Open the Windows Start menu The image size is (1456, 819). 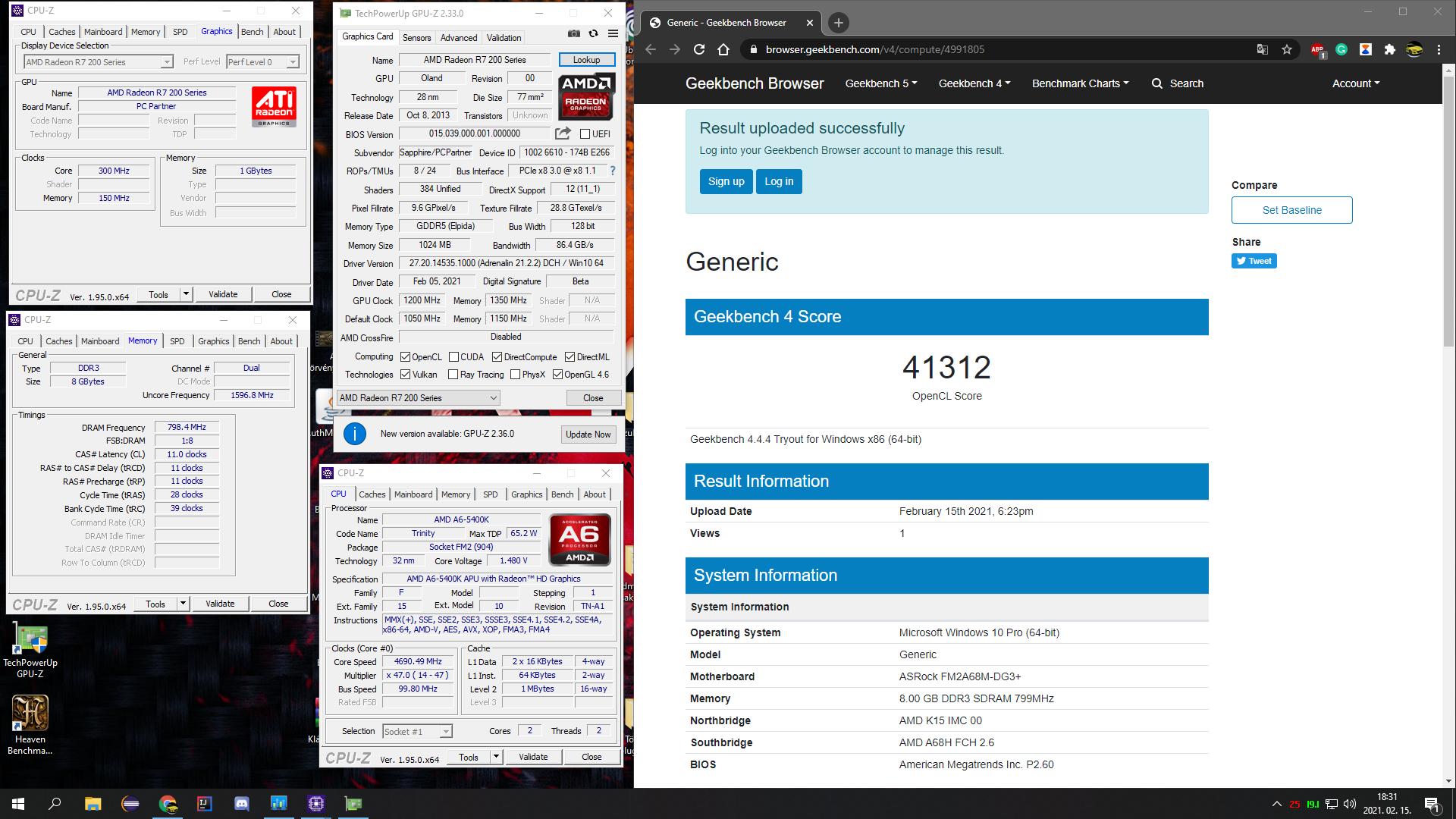pos(18,804)
